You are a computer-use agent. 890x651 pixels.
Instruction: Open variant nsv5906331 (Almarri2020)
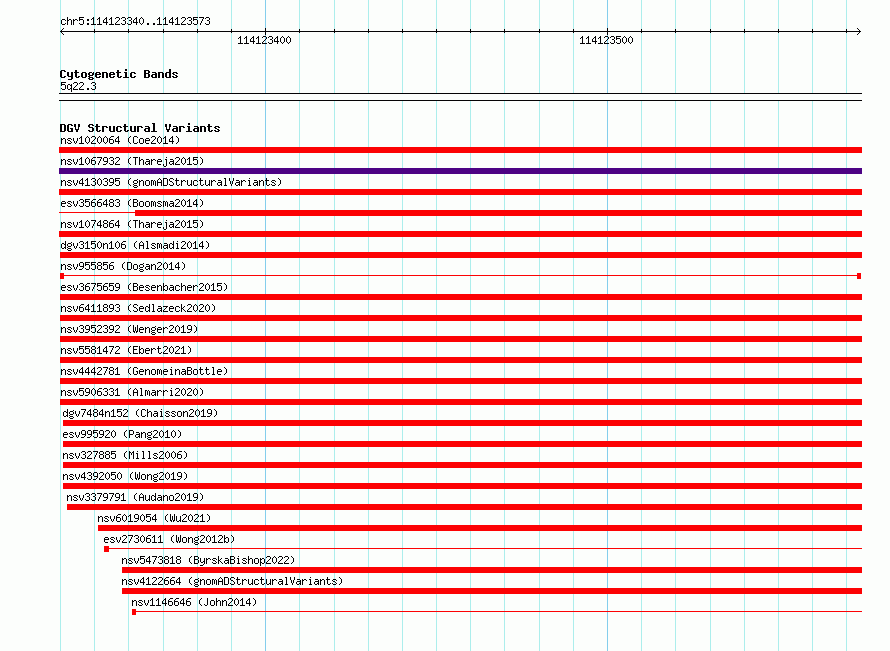tap(132, 392)
